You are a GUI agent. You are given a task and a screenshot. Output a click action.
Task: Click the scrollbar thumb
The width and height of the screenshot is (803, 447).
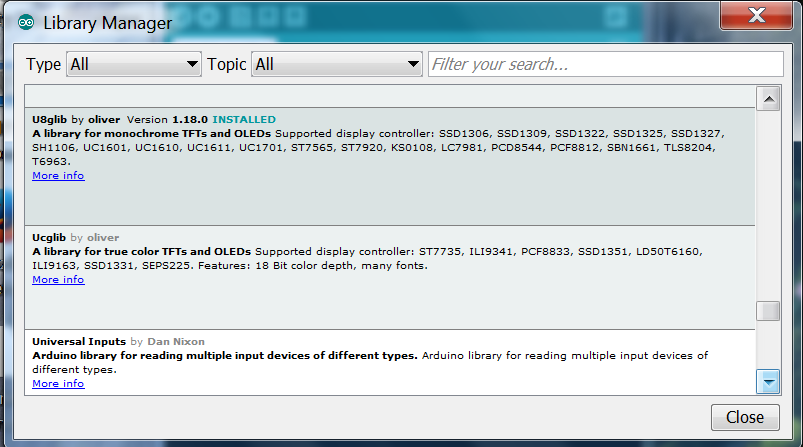pyautogui.click(x=768, y=311)
